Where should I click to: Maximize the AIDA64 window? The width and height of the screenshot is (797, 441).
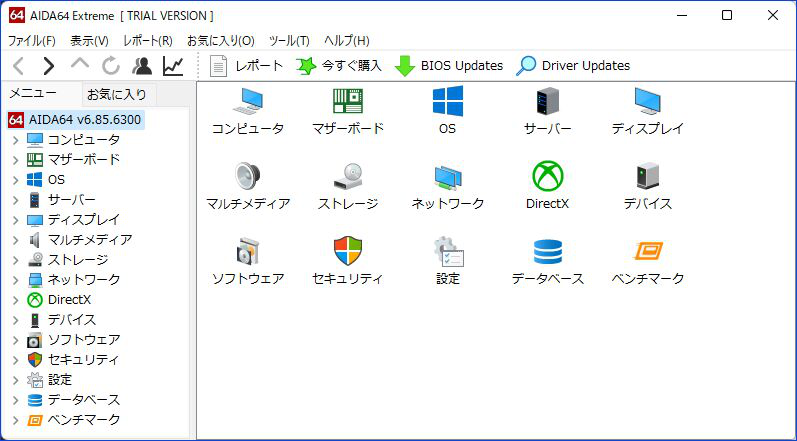tap(727, 15)
